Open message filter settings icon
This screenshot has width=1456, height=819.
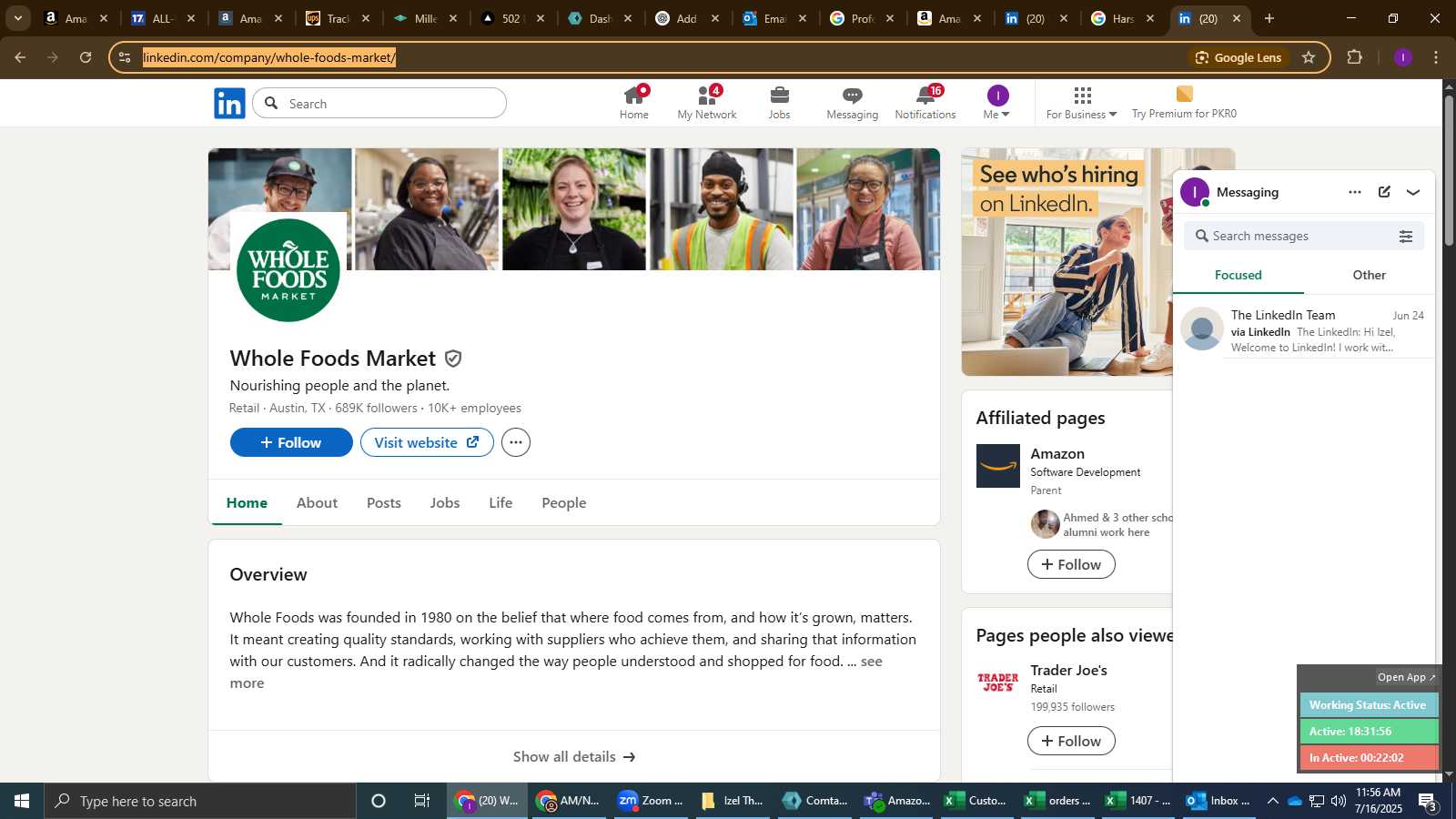[x=1406, y=236]
